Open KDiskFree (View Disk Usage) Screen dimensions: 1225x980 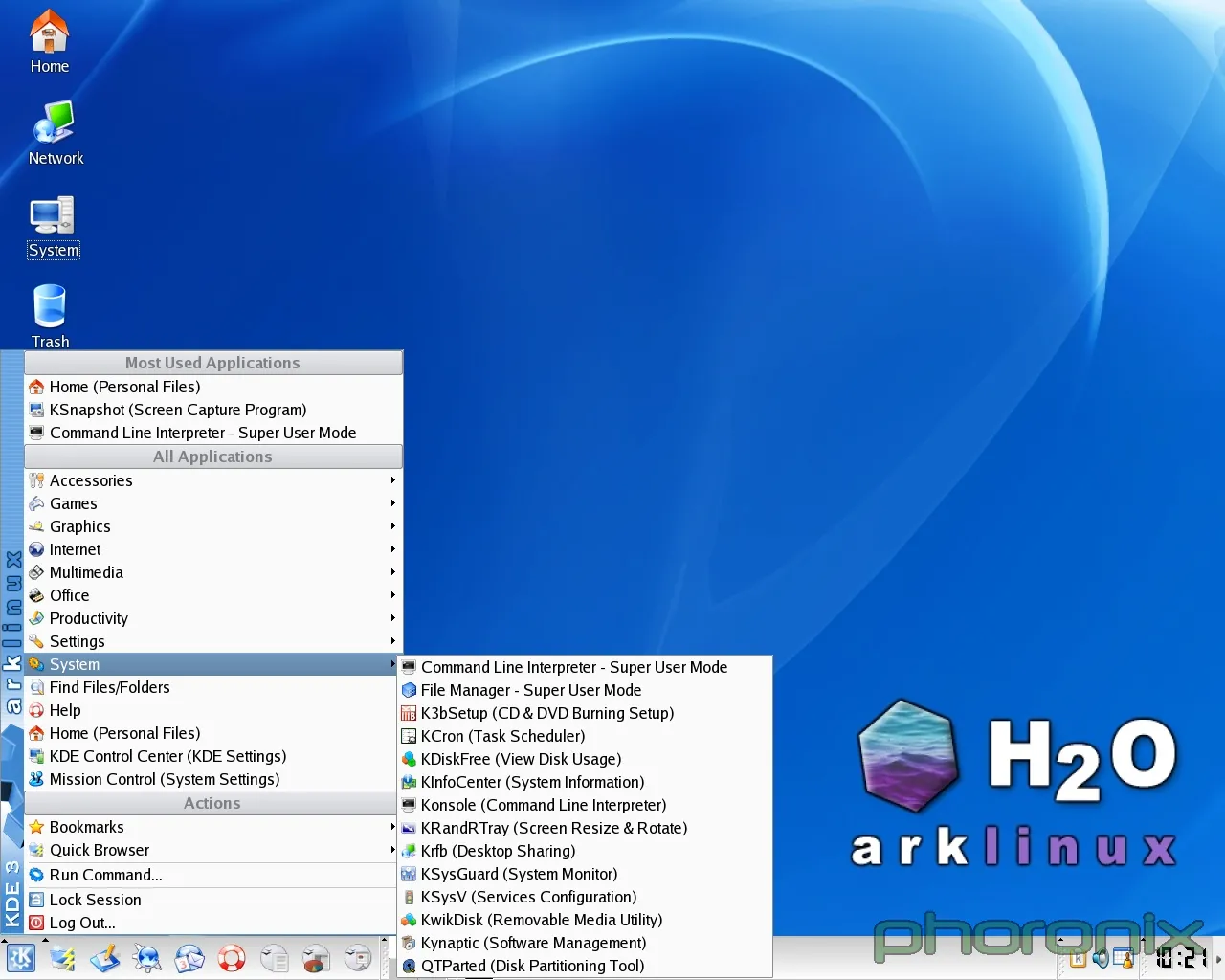click(x=585, y=759)
